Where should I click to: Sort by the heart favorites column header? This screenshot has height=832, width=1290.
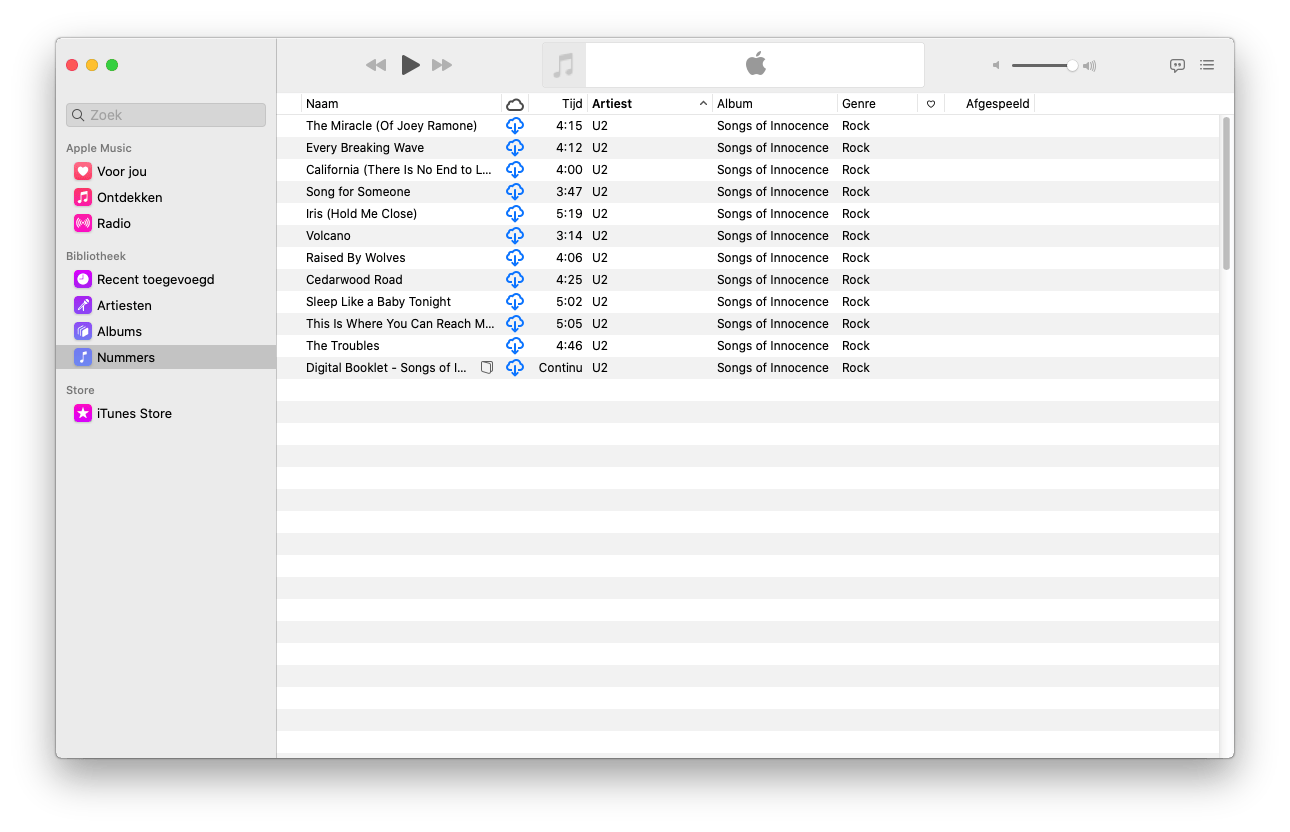click(931, 104)
